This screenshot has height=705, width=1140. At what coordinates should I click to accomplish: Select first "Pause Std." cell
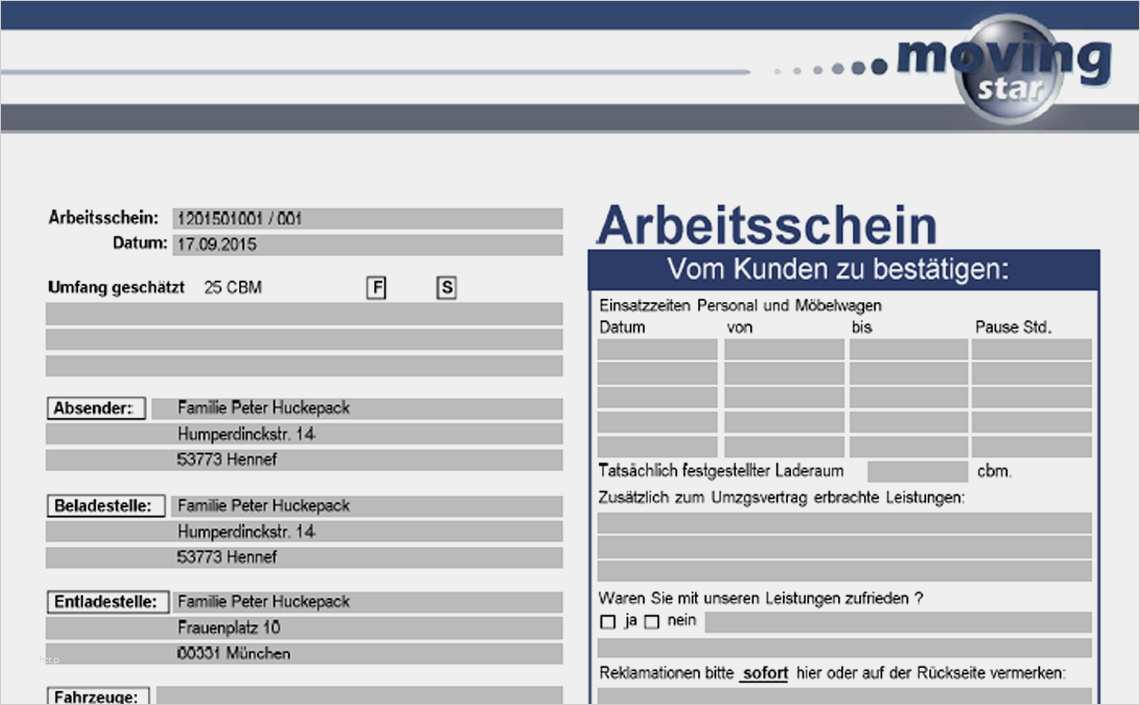point(1031,350)
